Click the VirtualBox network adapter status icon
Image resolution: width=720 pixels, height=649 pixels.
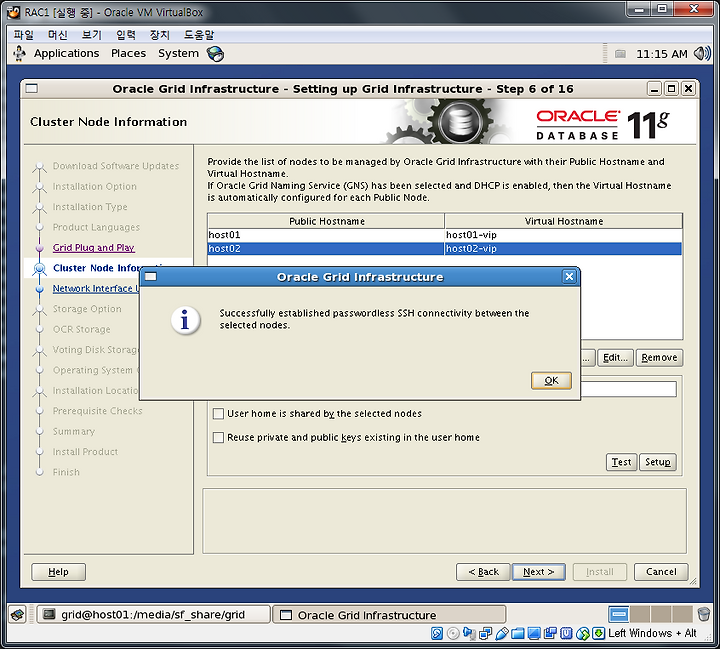(485, 633)
